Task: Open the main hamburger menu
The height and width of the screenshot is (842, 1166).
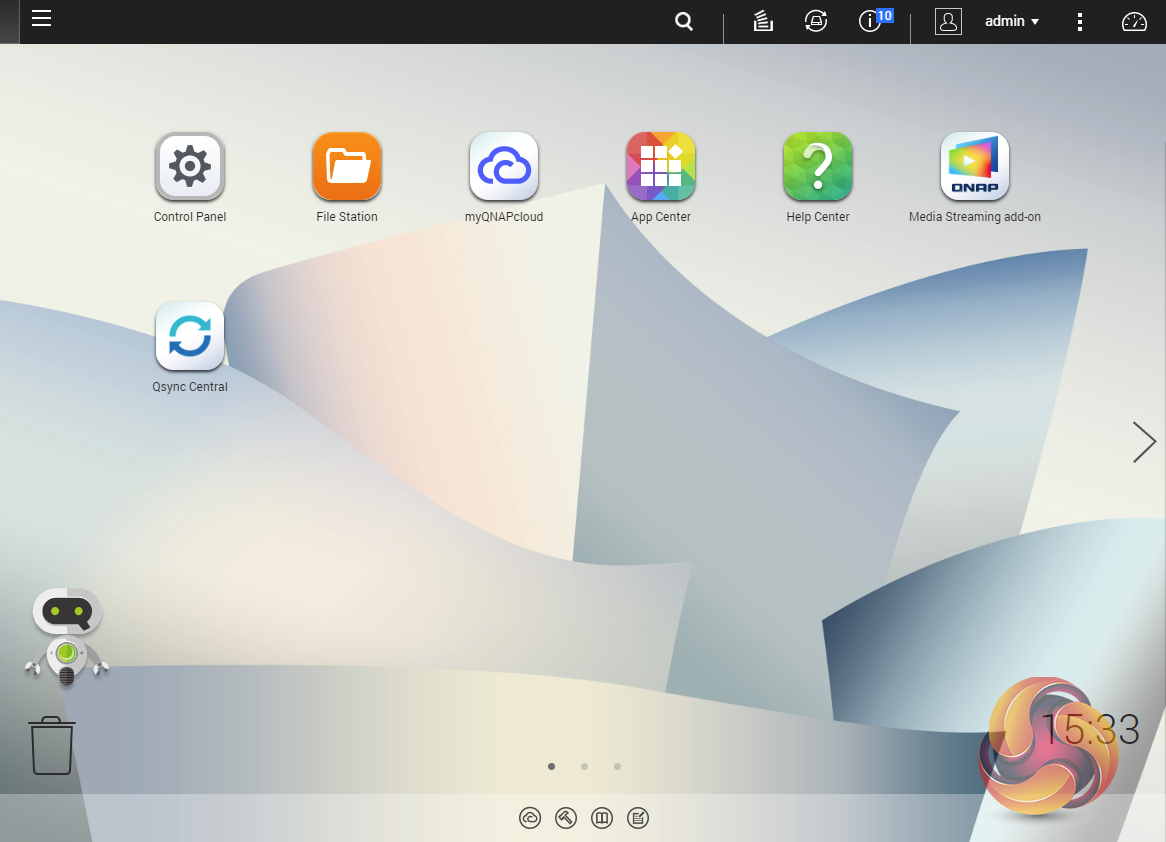Action: [42, 19]
